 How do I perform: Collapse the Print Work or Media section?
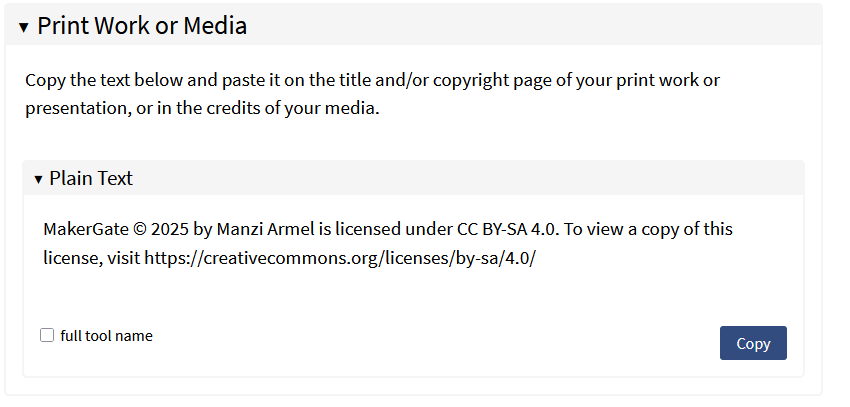[x=413, y=25]
